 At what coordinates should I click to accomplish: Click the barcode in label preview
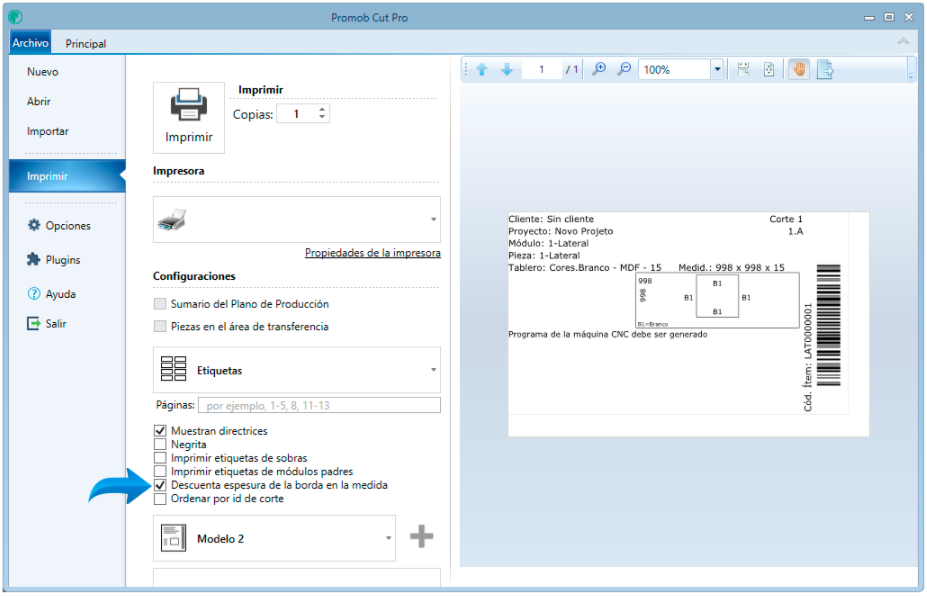point(828,325)
